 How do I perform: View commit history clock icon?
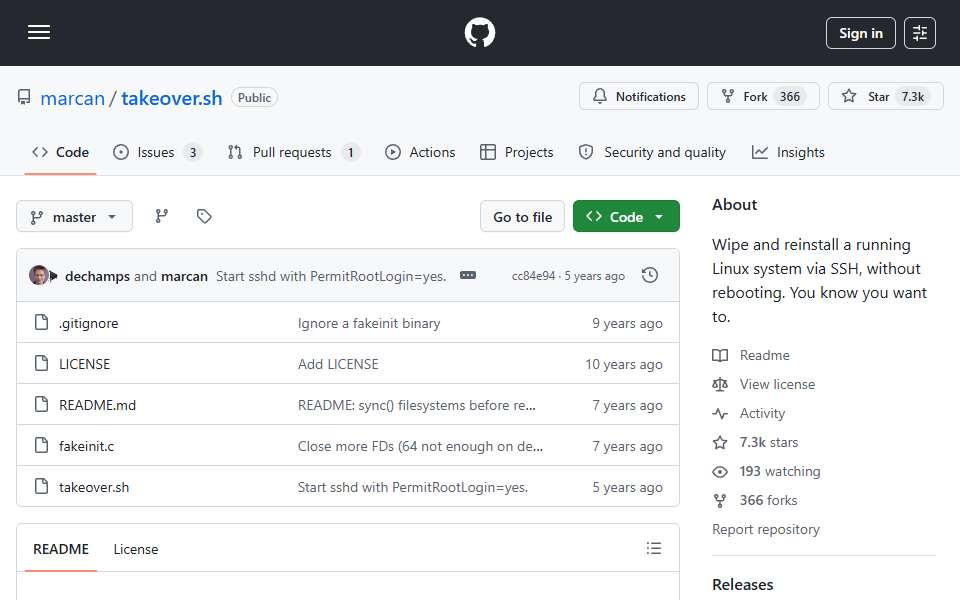click(x=650, y=276)
